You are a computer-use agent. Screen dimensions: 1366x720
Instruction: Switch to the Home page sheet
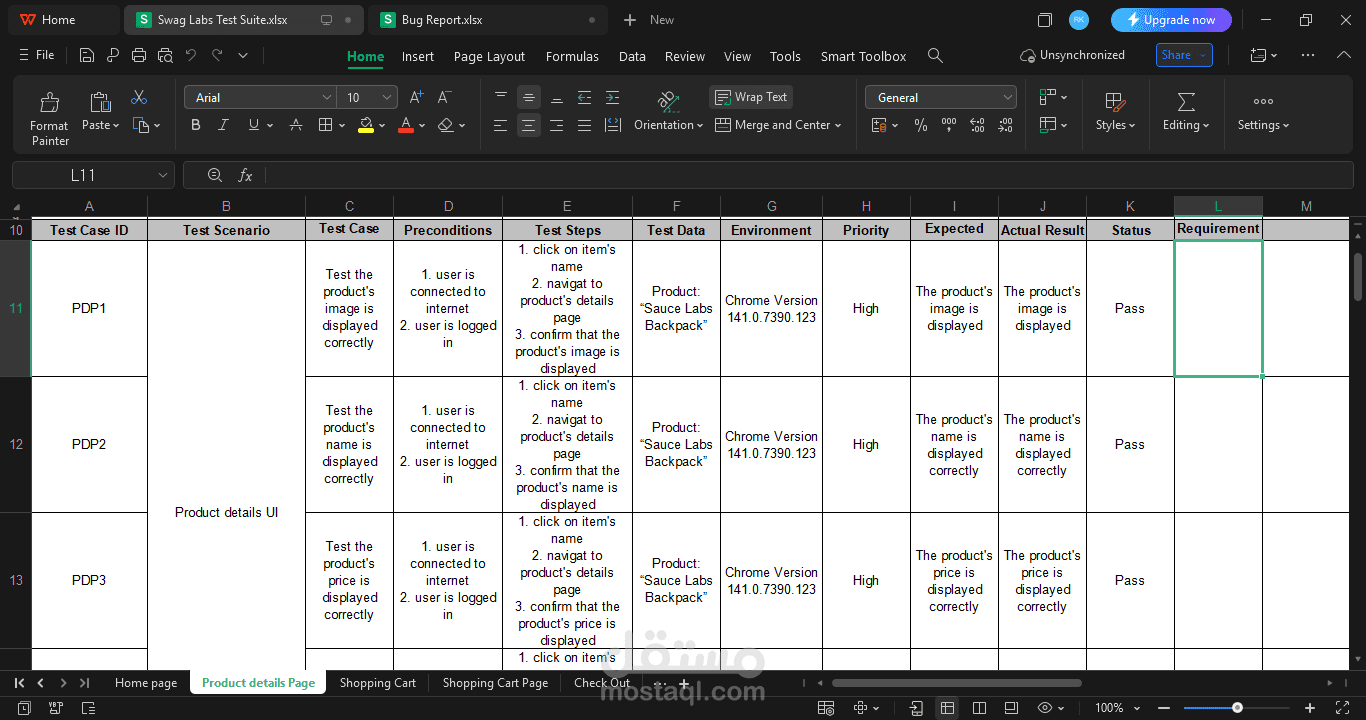146,683
